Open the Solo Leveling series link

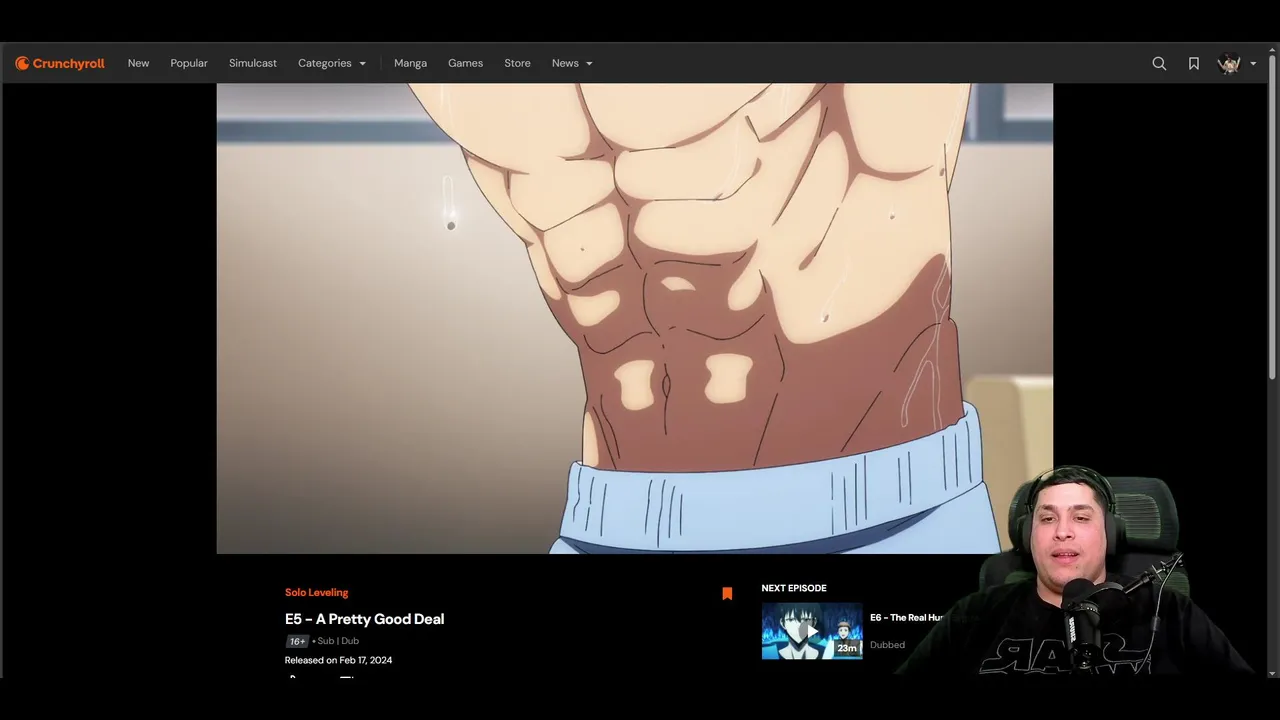(x=316, y=592)
